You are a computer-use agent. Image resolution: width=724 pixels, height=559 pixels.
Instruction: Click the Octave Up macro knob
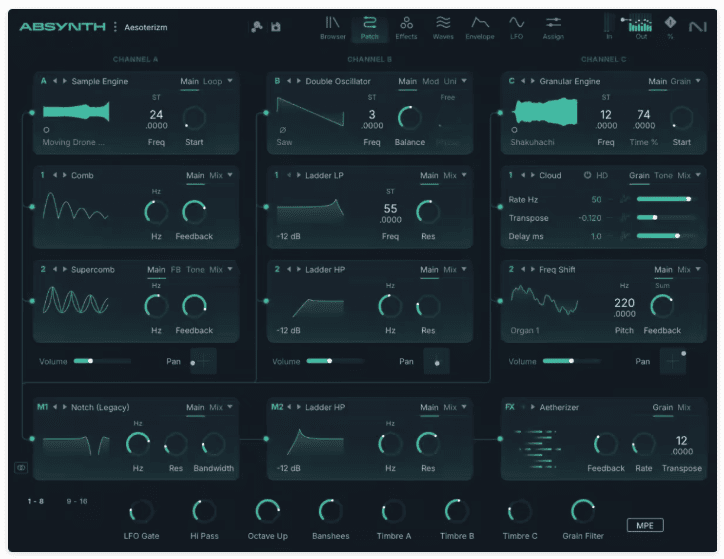pos(267,511)
